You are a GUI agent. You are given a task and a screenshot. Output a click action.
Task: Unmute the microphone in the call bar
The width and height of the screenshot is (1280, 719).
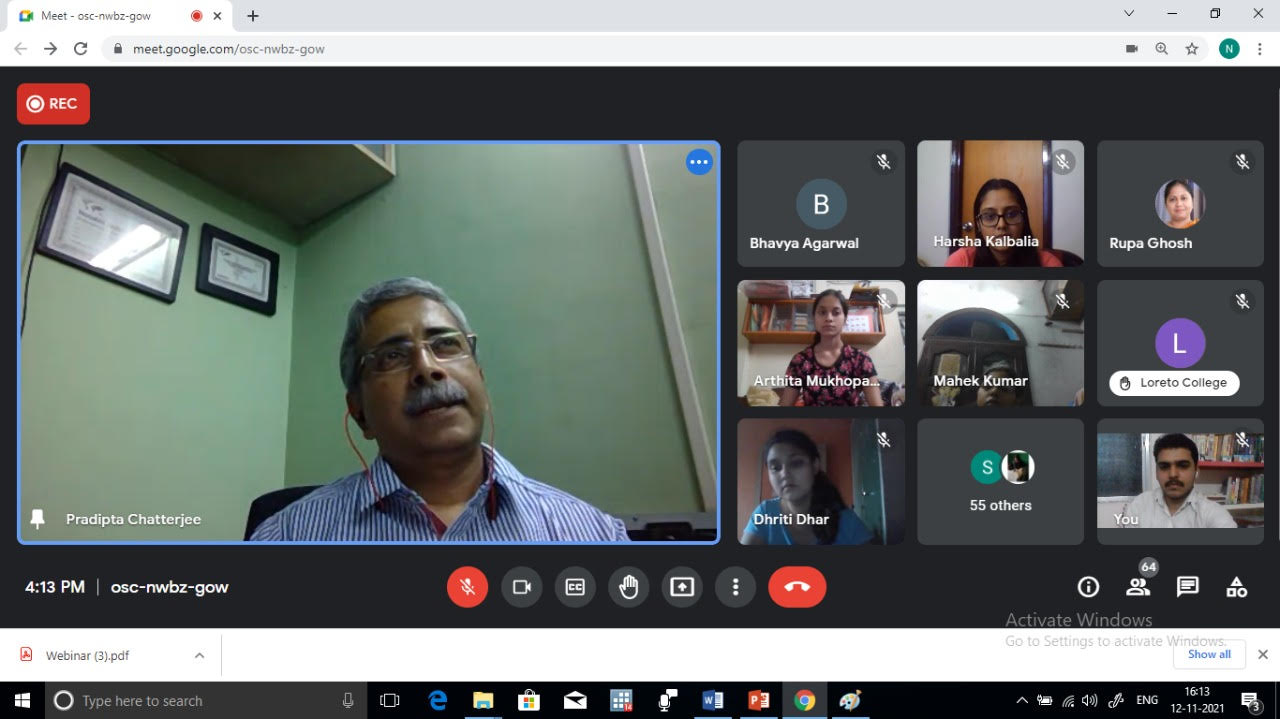467,587
